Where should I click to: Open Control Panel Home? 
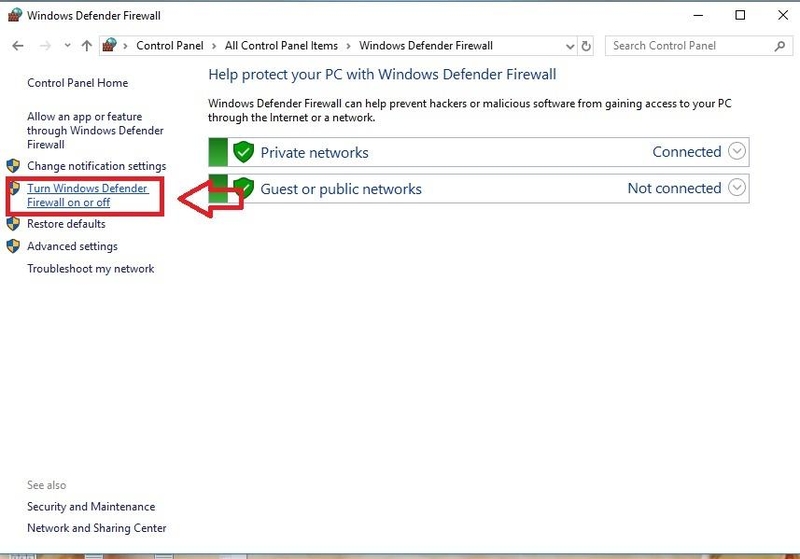[78, 83]
